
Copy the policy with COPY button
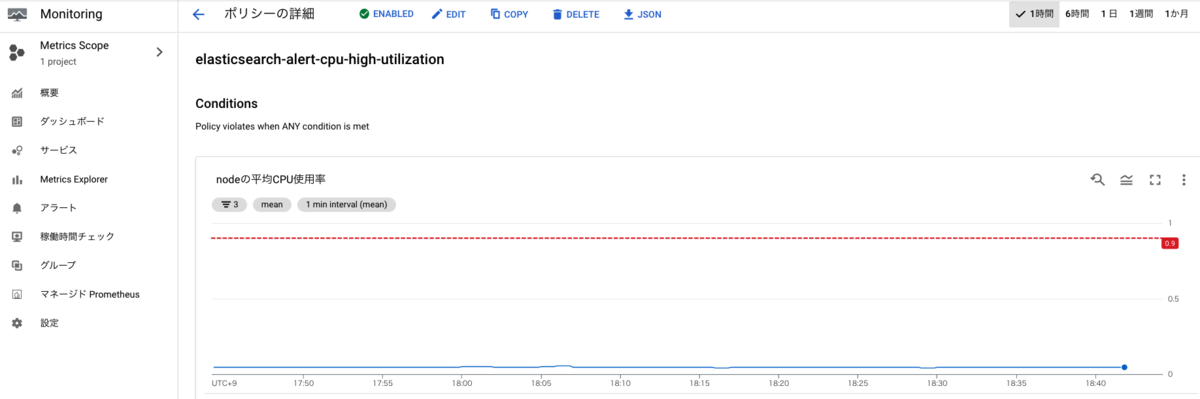(x=509, y=15)
